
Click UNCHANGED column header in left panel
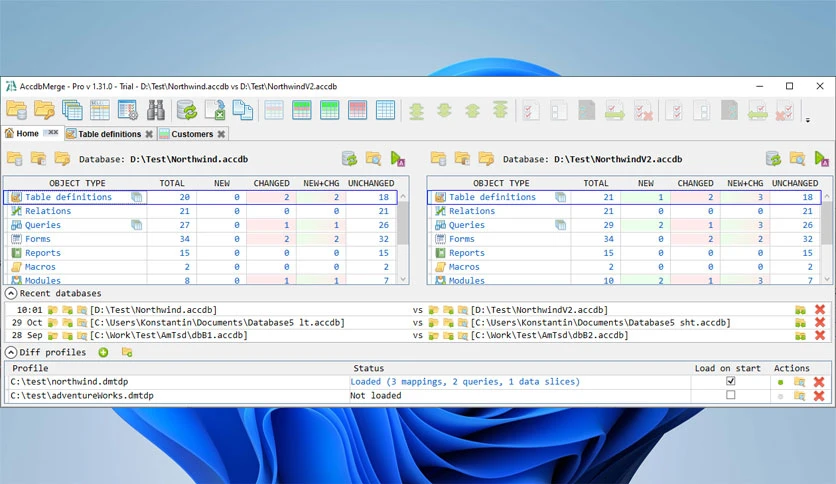[371, 183]
